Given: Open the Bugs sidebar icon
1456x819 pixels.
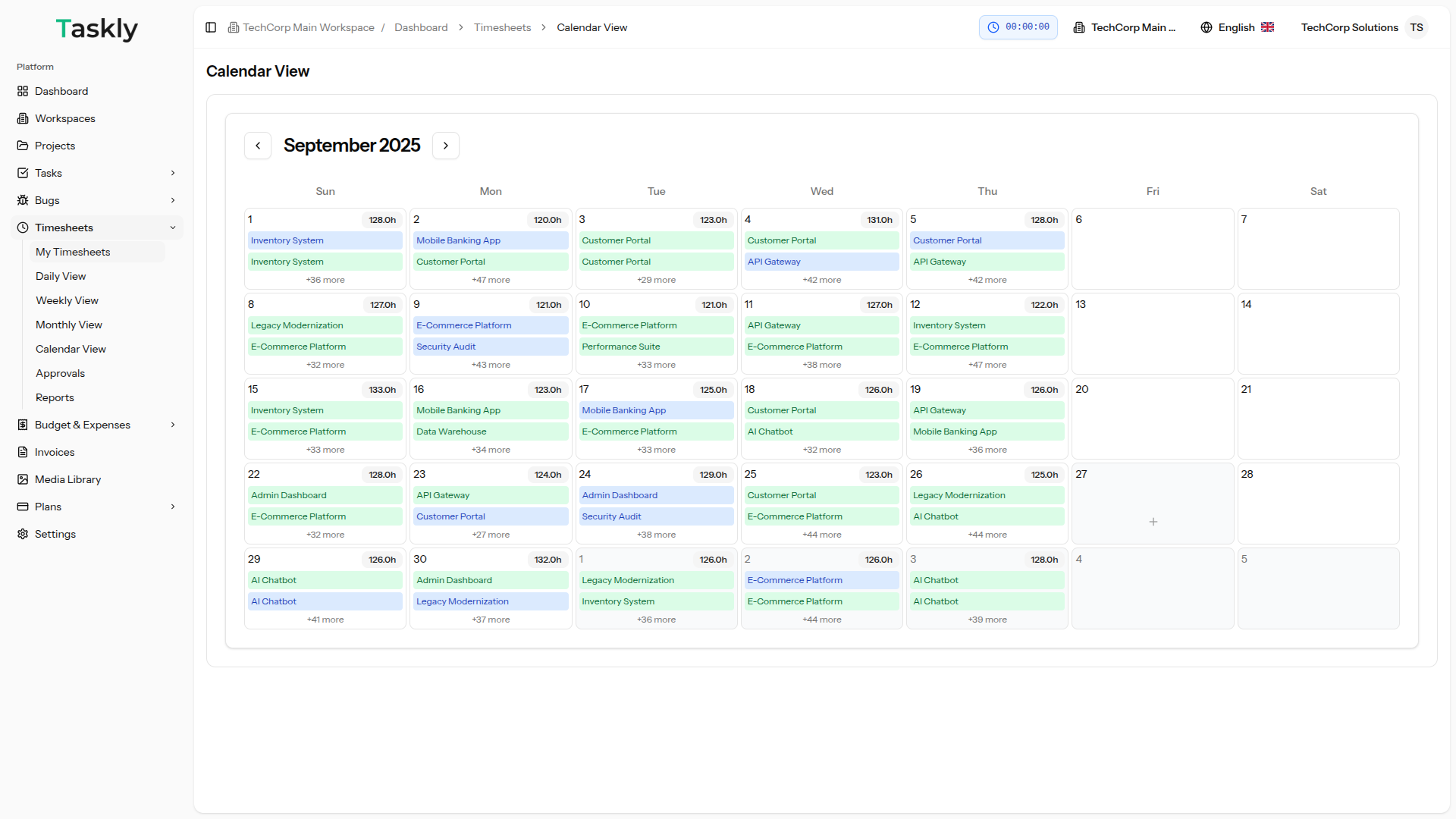Looking at the screenshot, I should [23, 200].
